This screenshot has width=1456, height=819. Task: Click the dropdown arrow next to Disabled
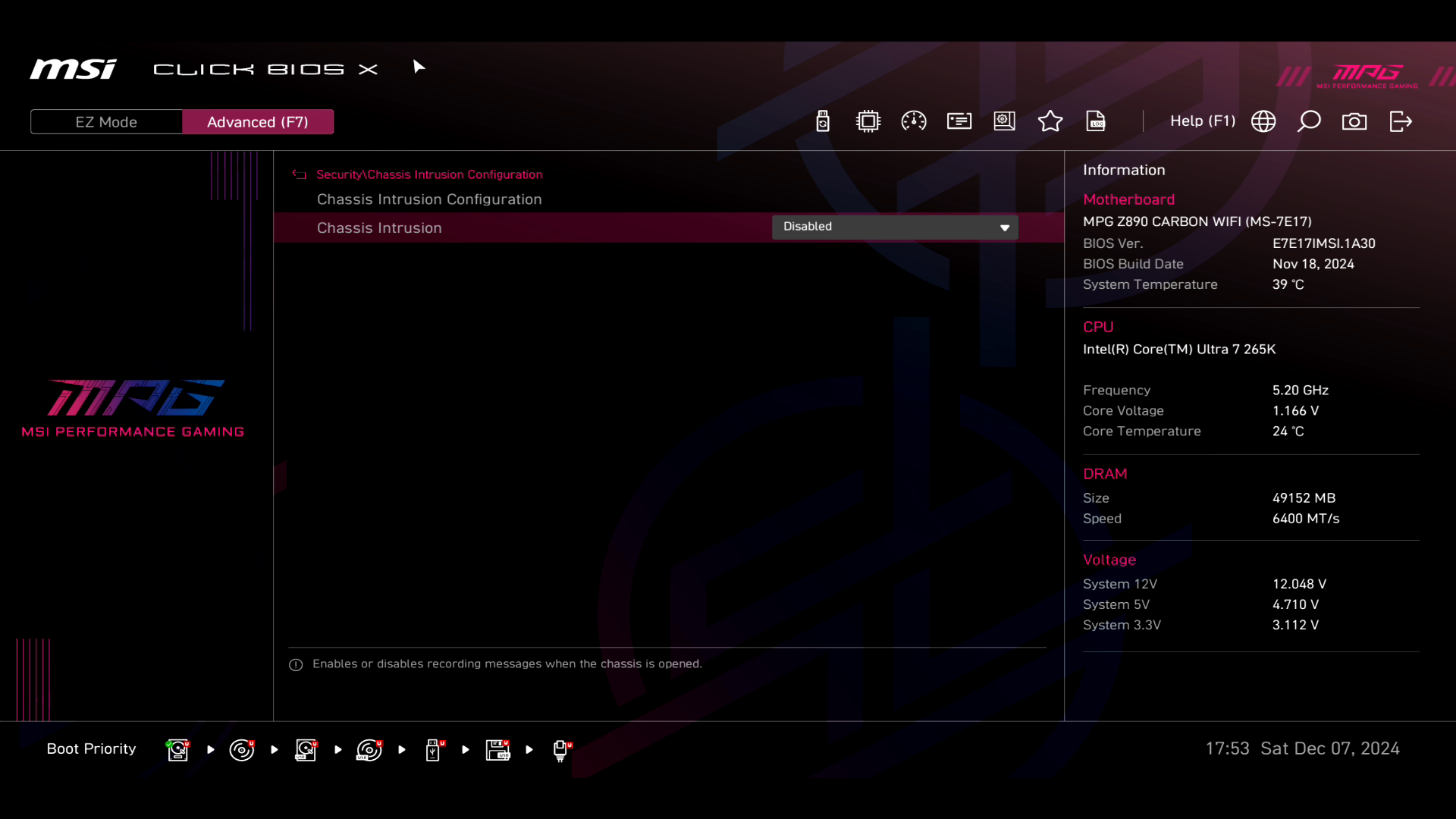point(1005,227)
